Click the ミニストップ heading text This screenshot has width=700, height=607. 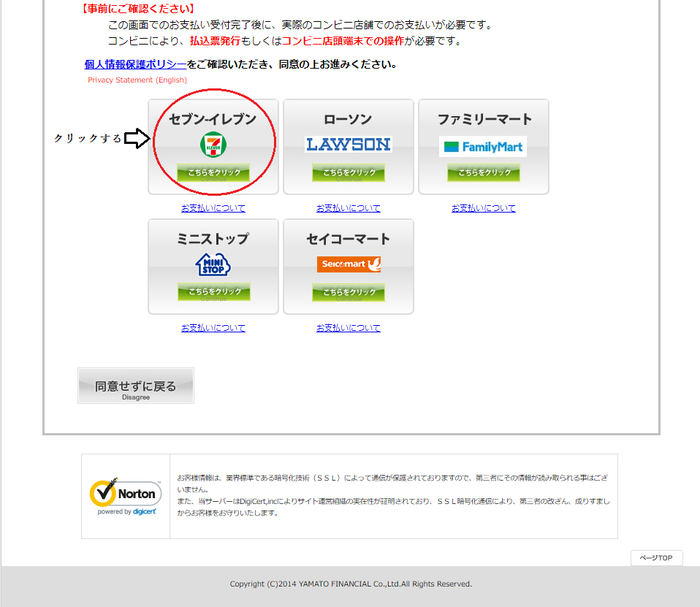[213, 239]
